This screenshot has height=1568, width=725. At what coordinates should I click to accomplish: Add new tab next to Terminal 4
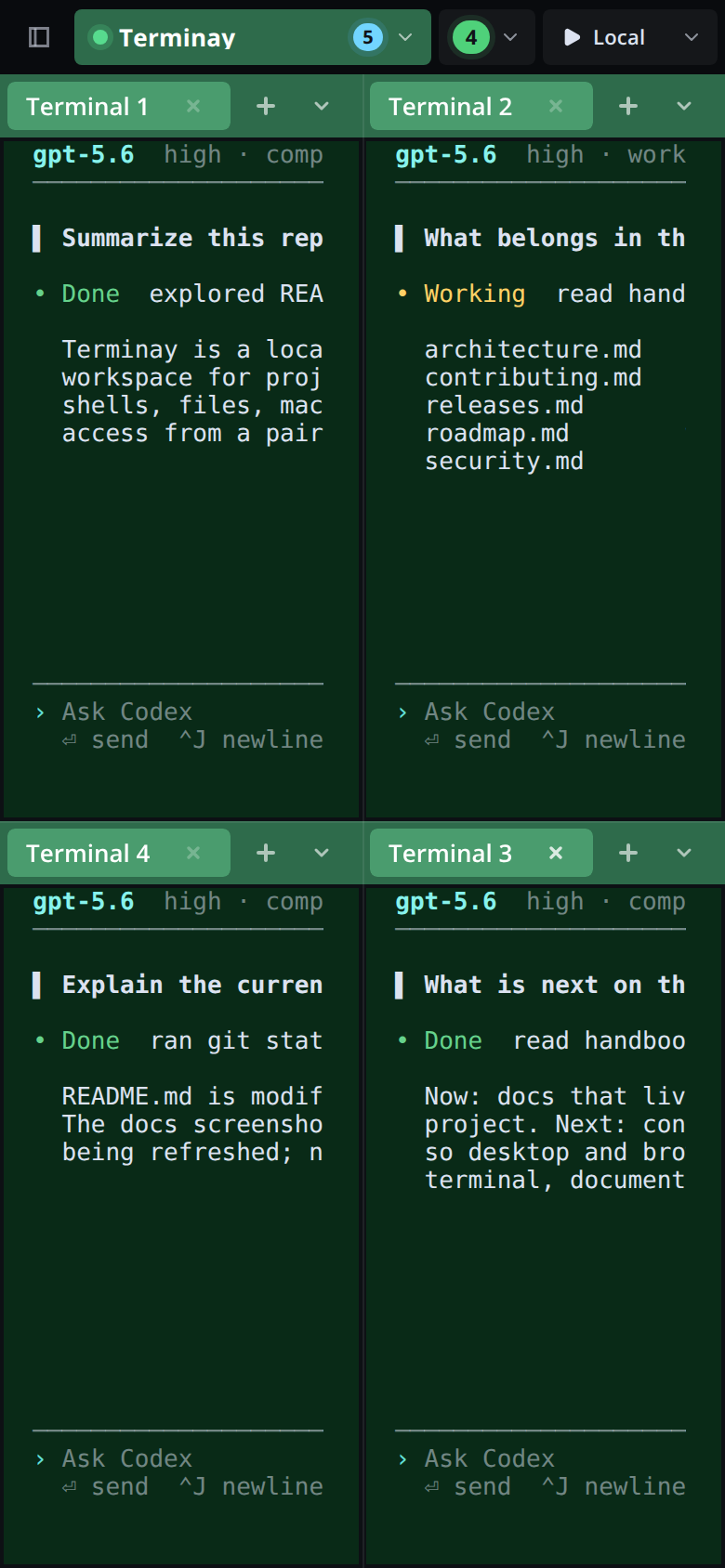click(x=266, y=853)
